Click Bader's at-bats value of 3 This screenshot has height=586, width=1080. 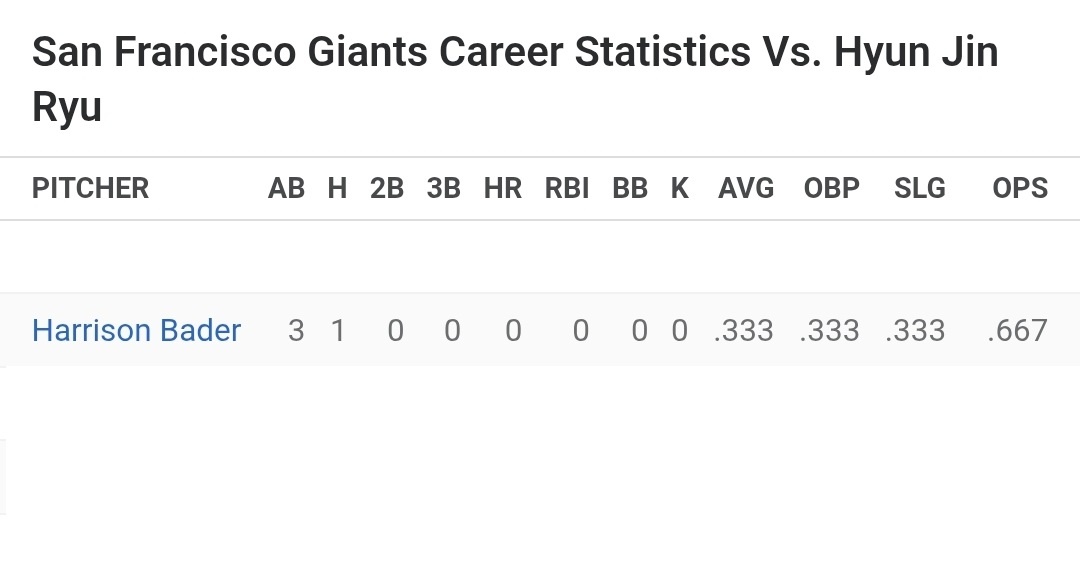pyautogui.click(x=295, y=331)
